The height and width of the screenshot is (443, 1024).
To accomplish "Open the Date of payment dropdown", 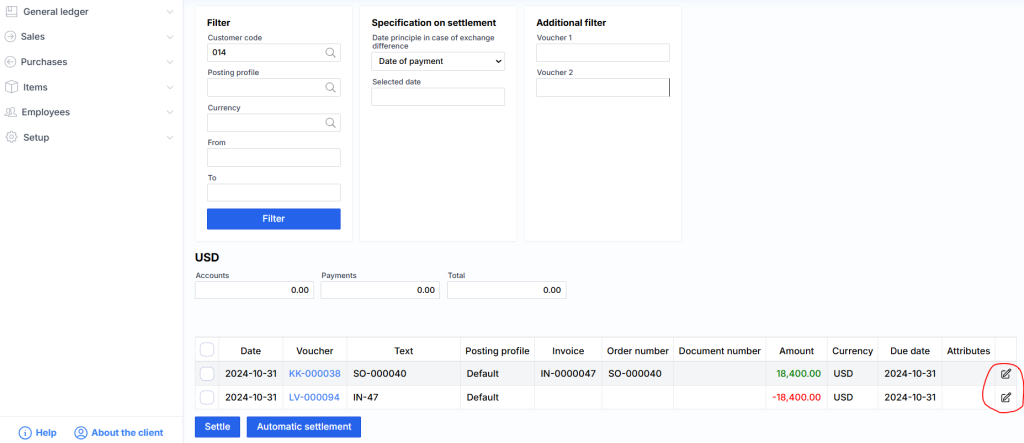I will pyautogui.click(x=438, y=62).
